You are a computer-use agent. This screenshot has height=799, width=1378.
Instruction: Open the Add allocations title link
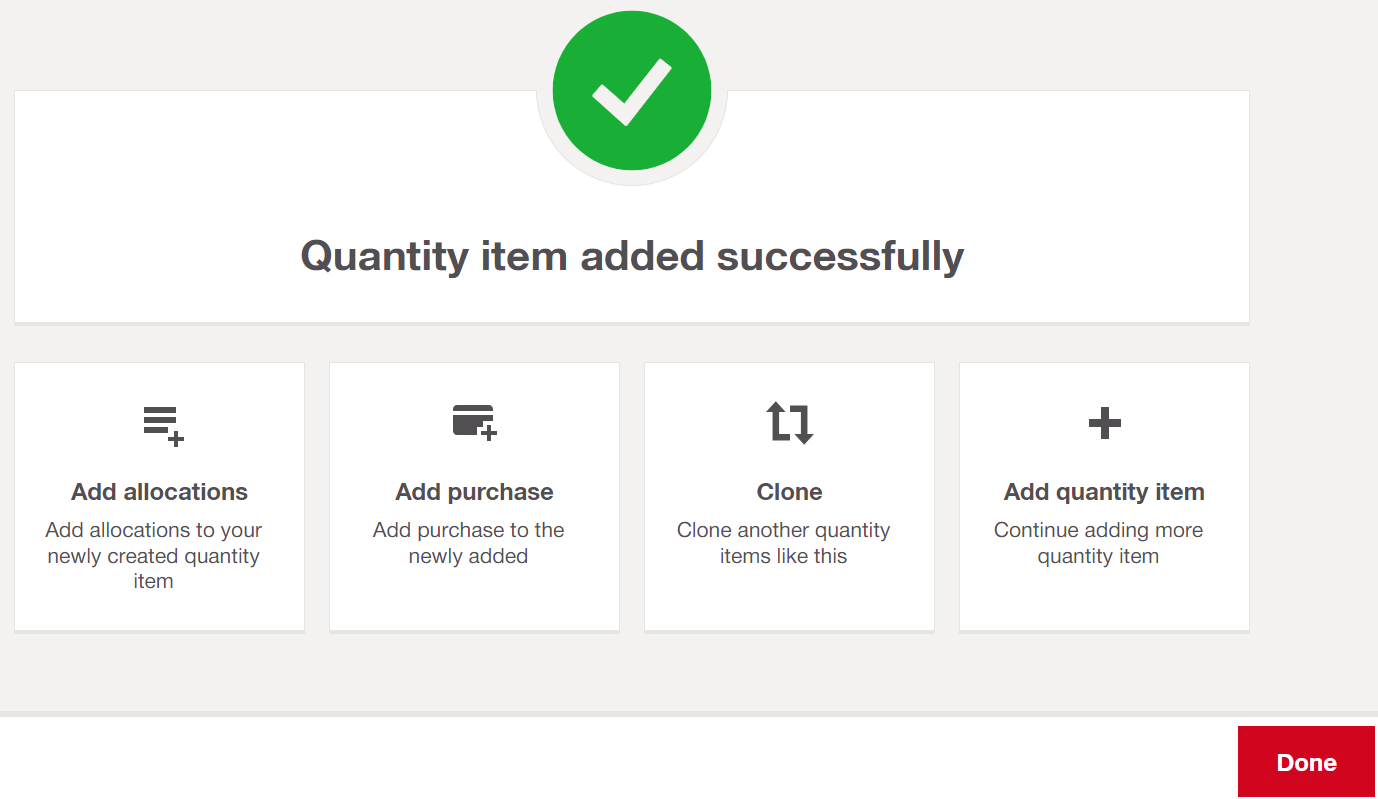click(x=159, y=492)
